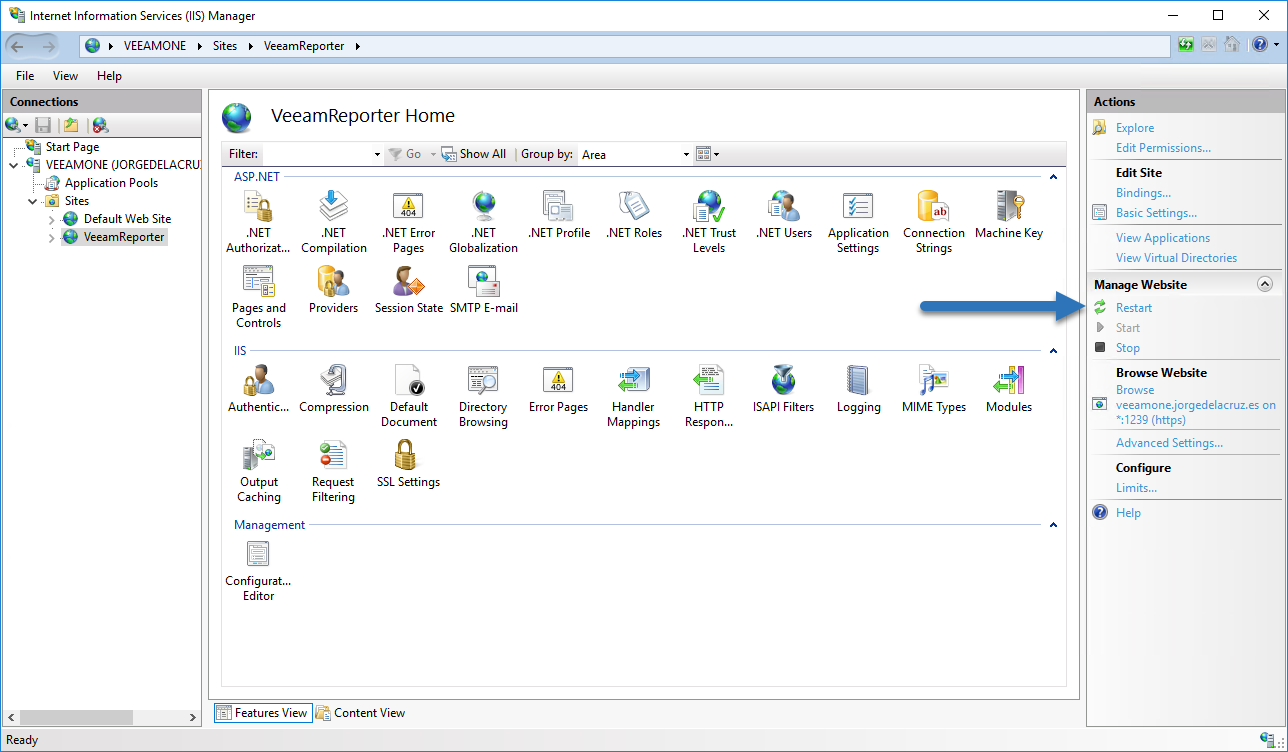Open the ISAPI Filters feature

pos(784,389)
